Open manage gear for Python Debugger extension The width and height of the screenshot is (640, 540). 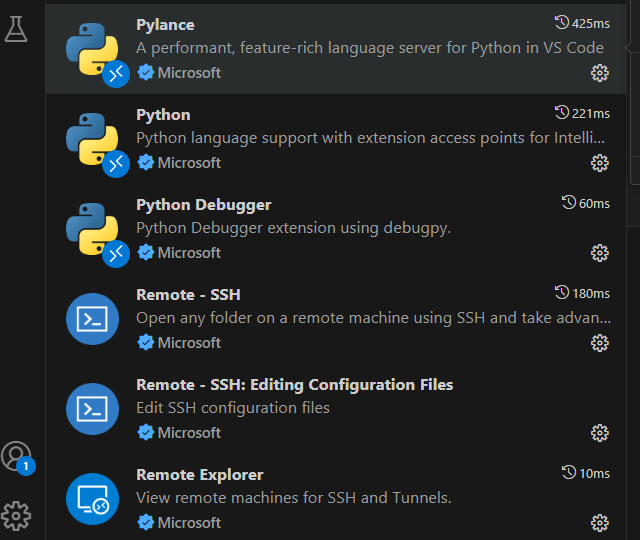click(x=600, y=253)
